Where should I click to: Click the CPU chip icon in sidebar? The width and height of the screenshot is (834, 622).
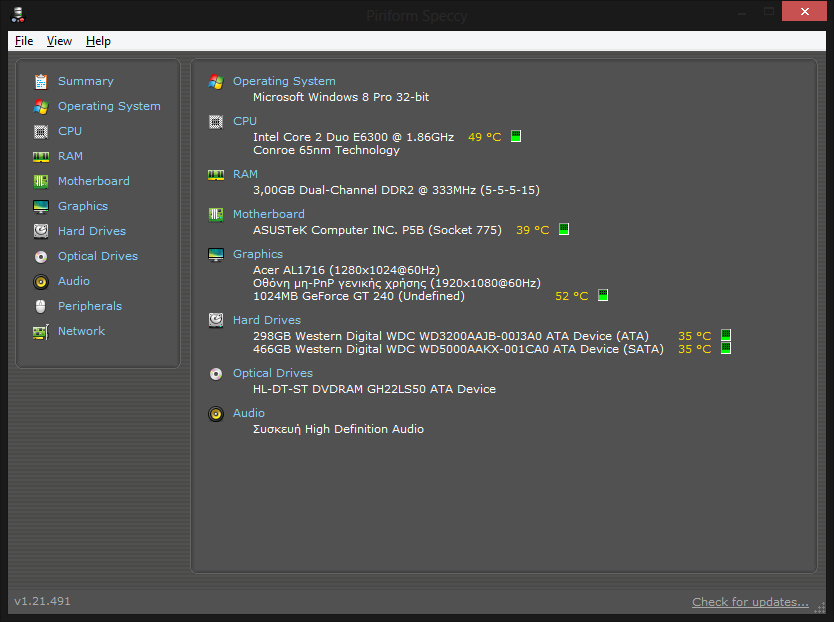(x=41, y=131)
